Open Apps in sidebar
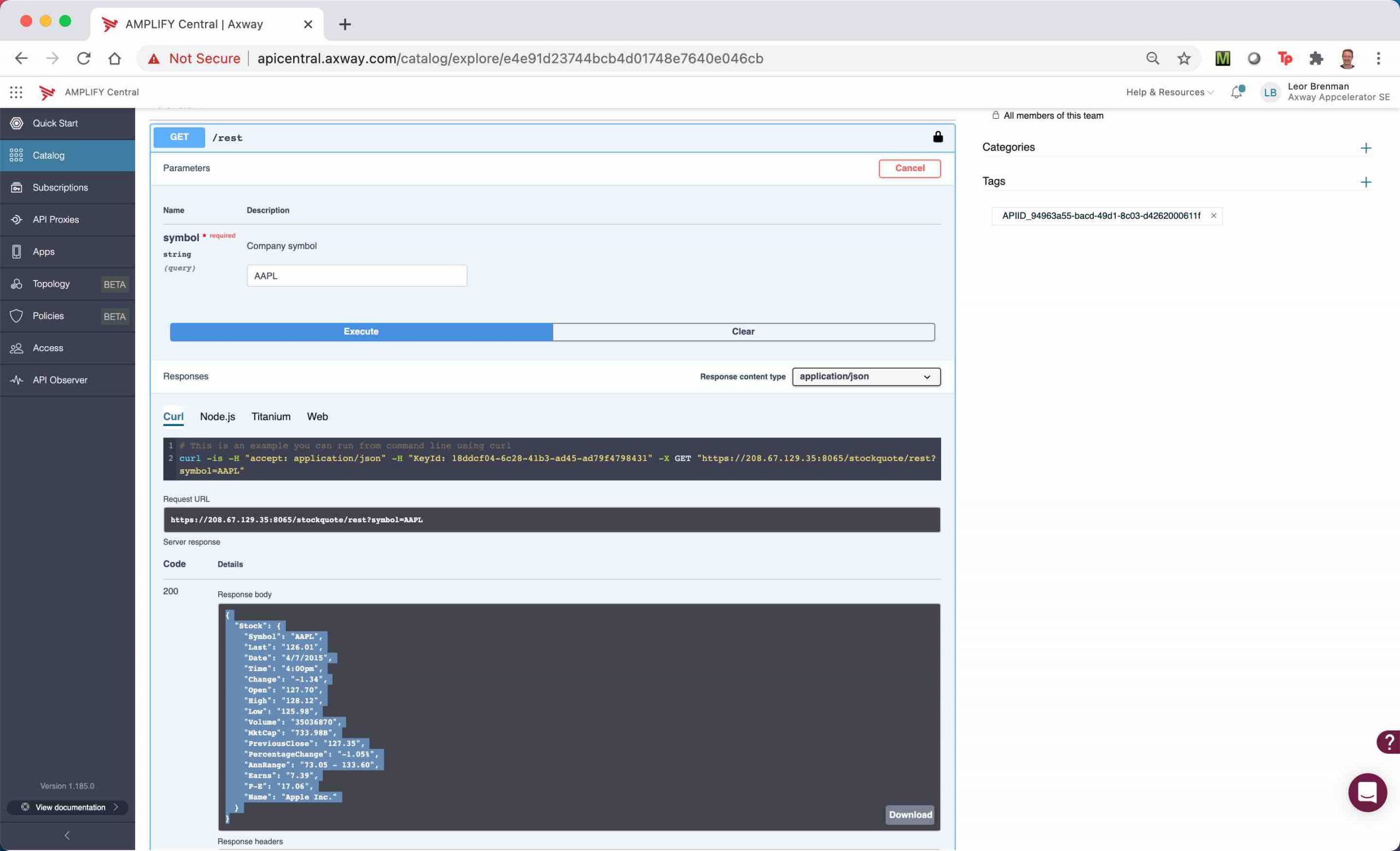1400x851 pixels. 68,252
